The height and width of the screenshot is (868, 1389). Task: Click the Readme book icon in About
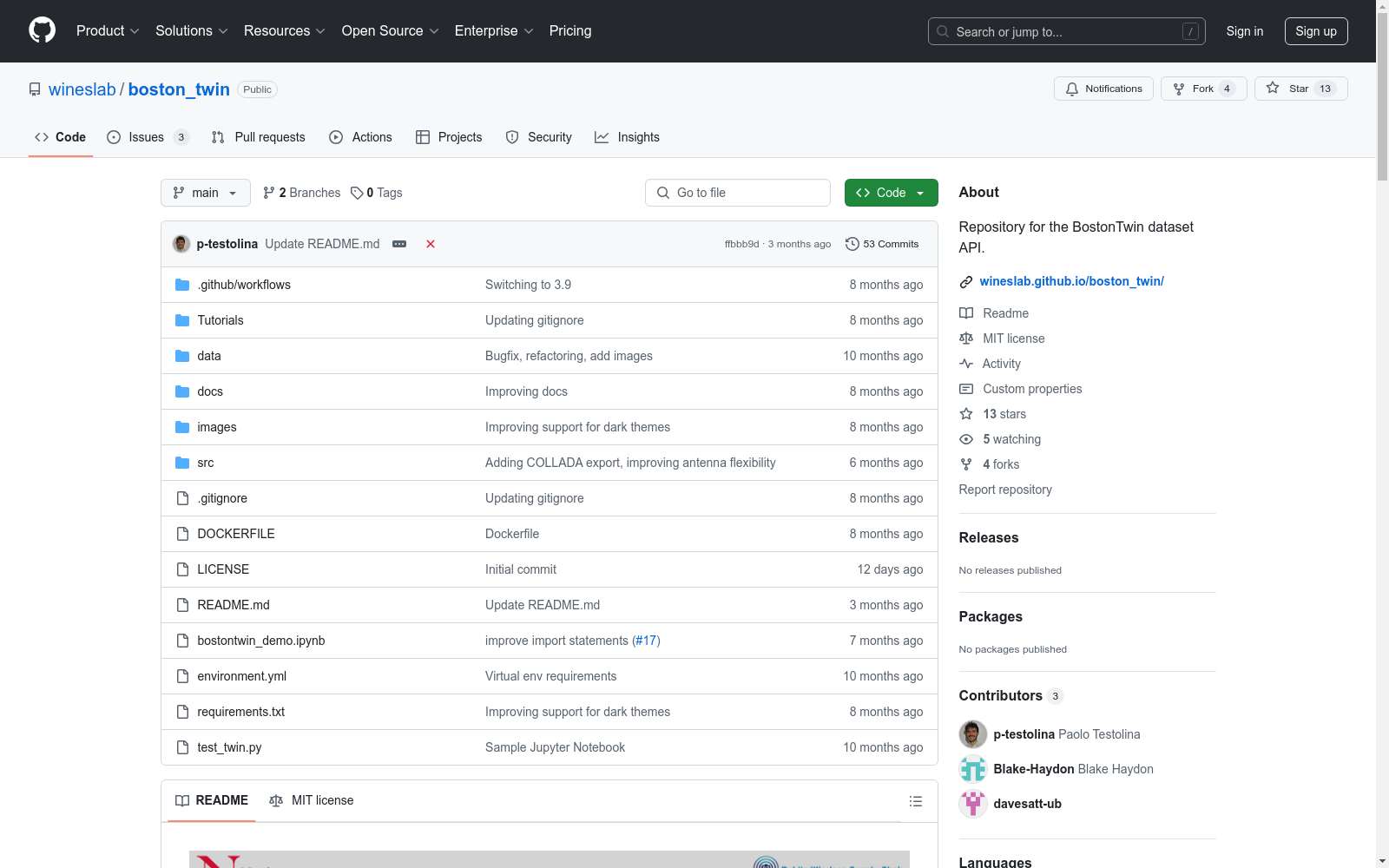(x=966, y=313)
